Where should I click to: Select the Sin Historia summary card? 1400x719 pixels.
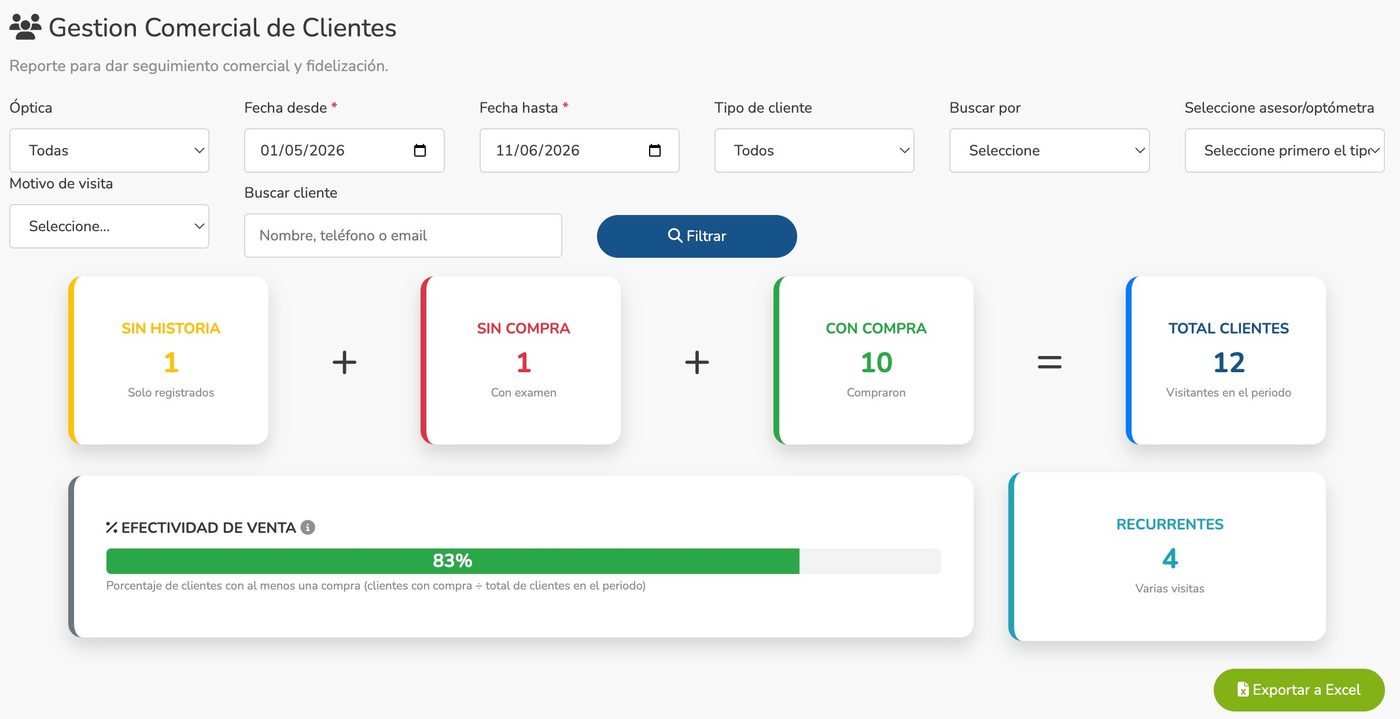tap(168, 360)
